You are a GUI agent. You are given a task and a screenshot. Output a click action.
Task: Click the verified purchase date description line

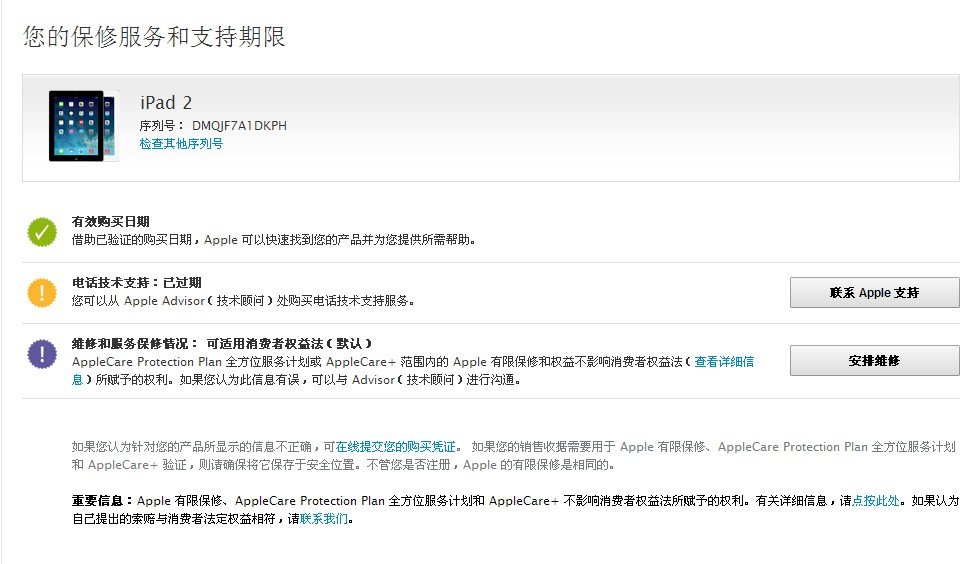click(274, 240)
